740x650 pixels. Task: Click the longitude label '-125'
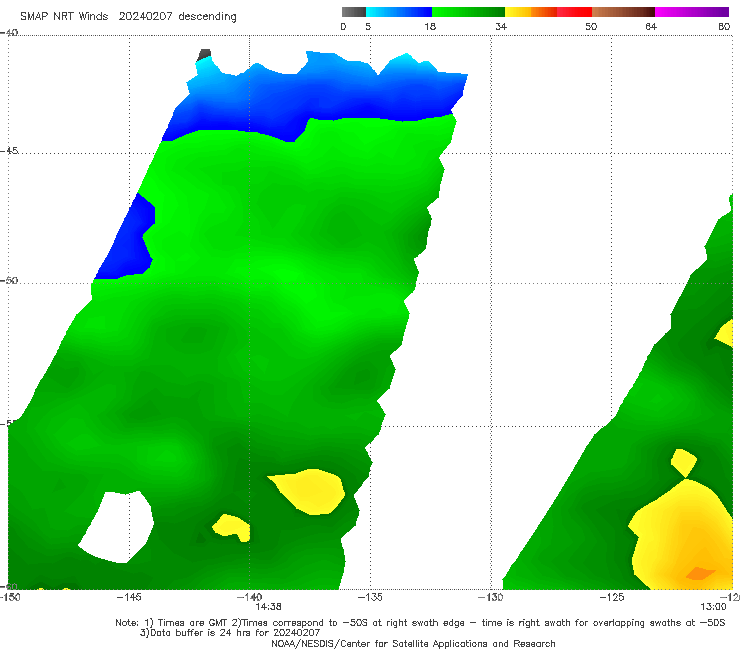coord(612,597)
